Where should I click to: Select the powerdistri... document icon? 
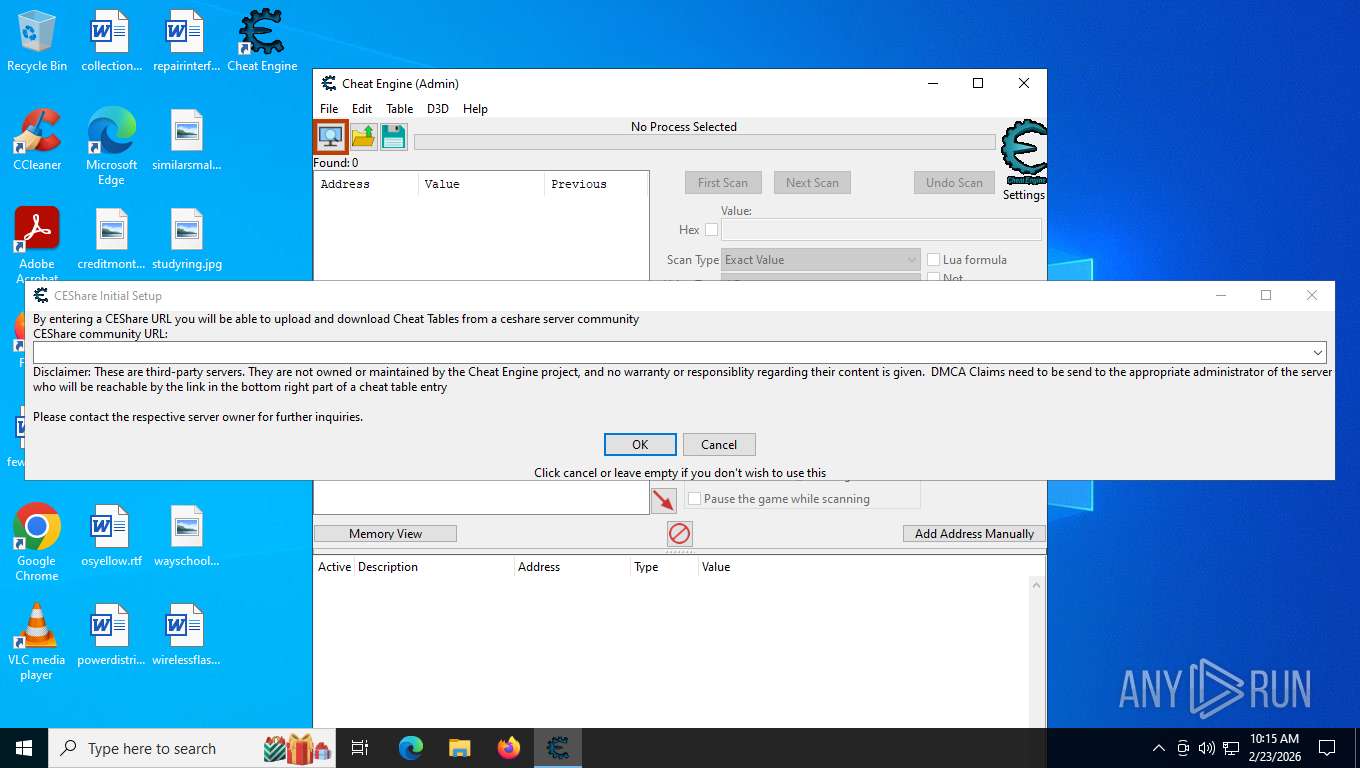[x=112, y=635]
